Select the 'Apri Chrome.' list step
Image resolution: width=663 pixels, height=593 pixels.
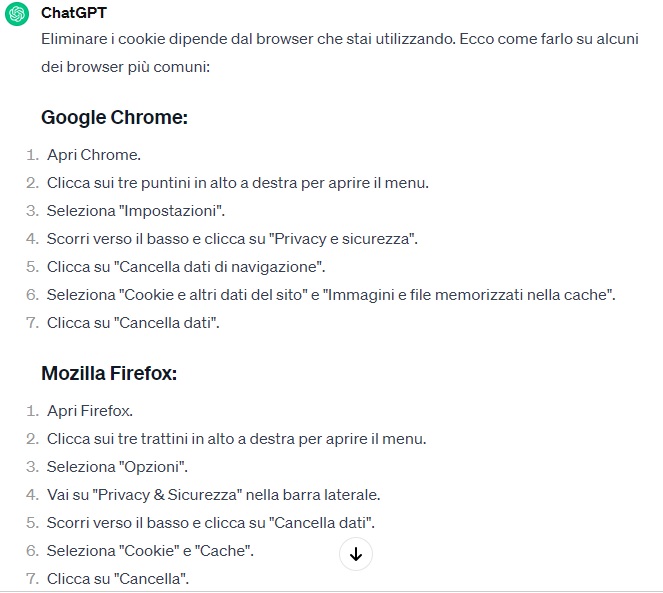[93, 155]
